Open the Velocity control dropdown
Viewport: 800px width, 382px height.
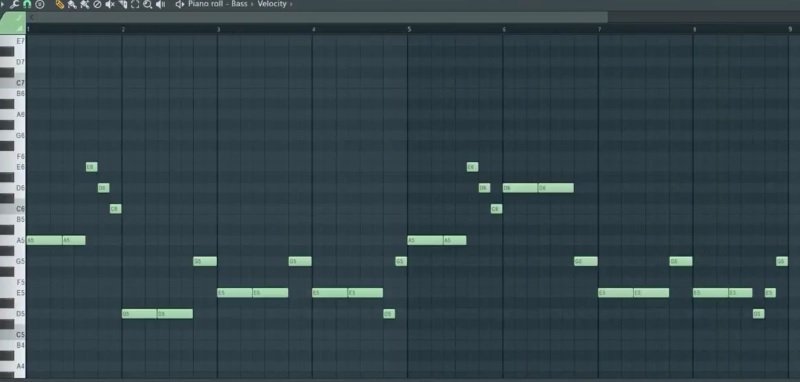(272, 4)
